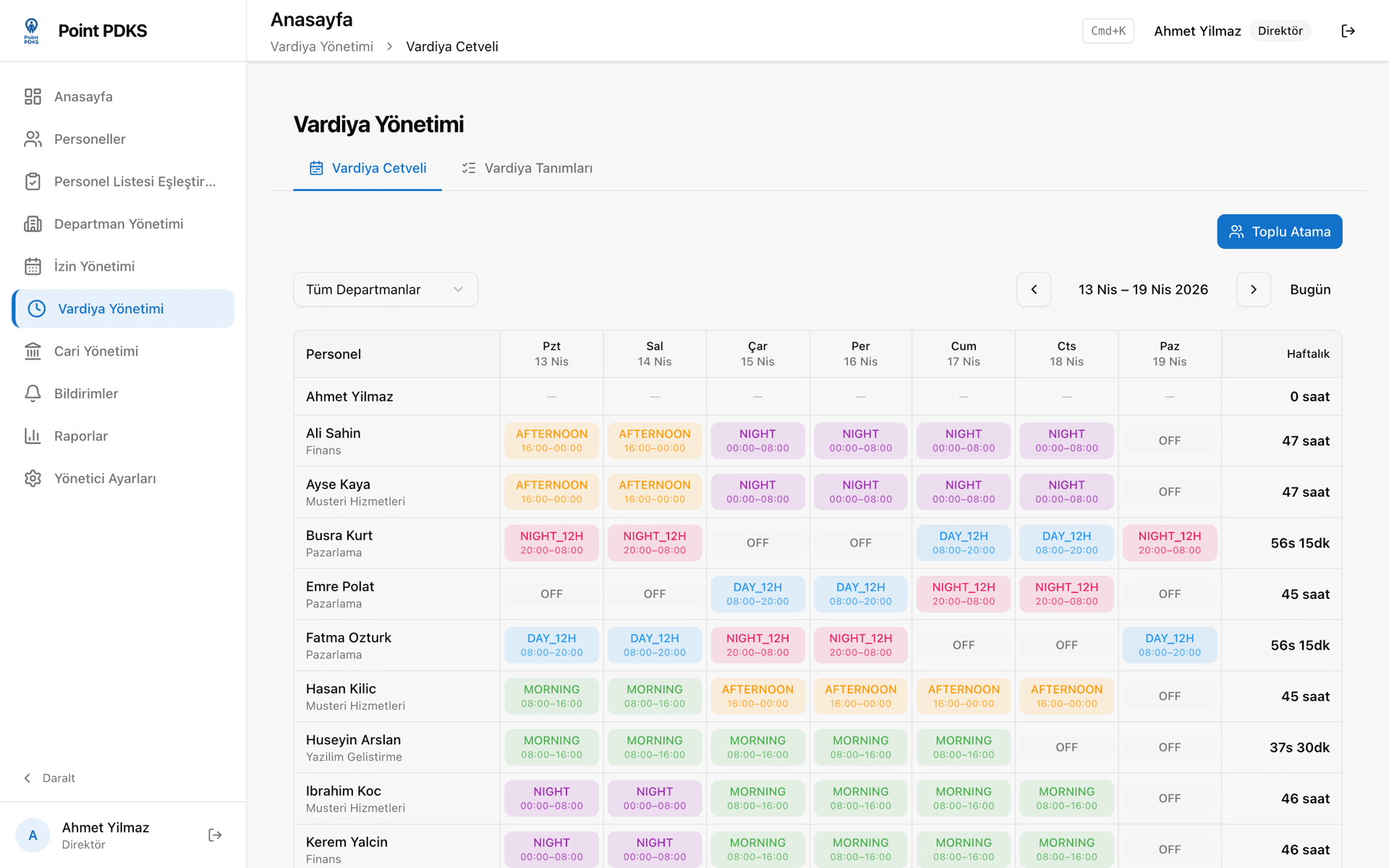Open Raporlar chart icon
Image resolution: width=1389 pixels, height=868 pixels.
(33, 436)
